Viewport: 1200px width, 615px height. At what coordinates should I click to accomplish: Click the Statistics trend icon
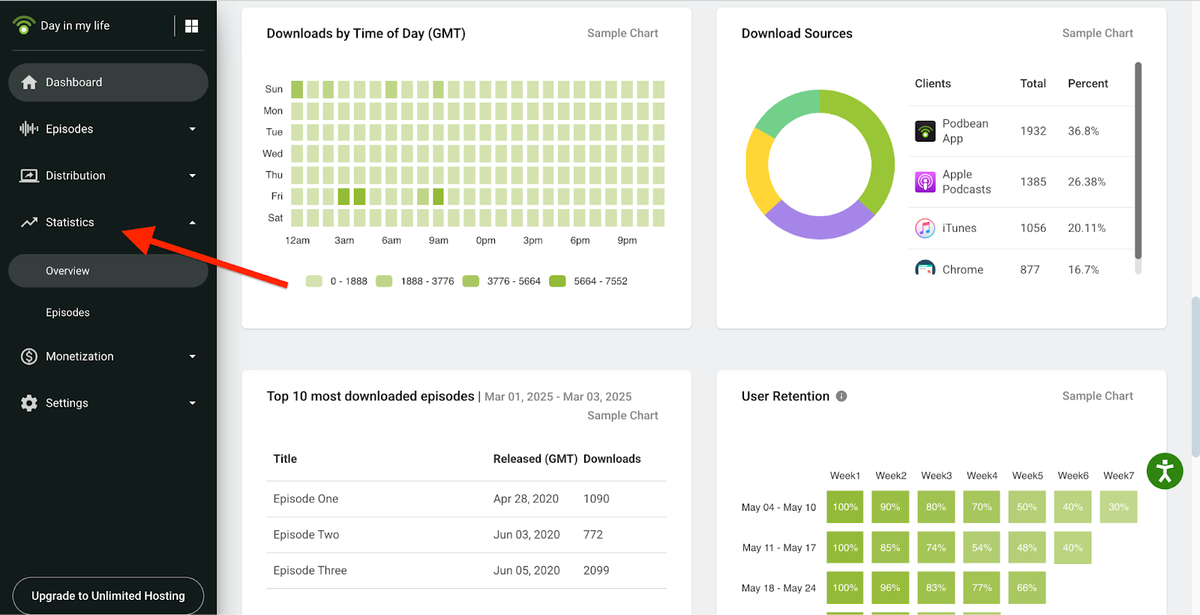pos(30,222)
